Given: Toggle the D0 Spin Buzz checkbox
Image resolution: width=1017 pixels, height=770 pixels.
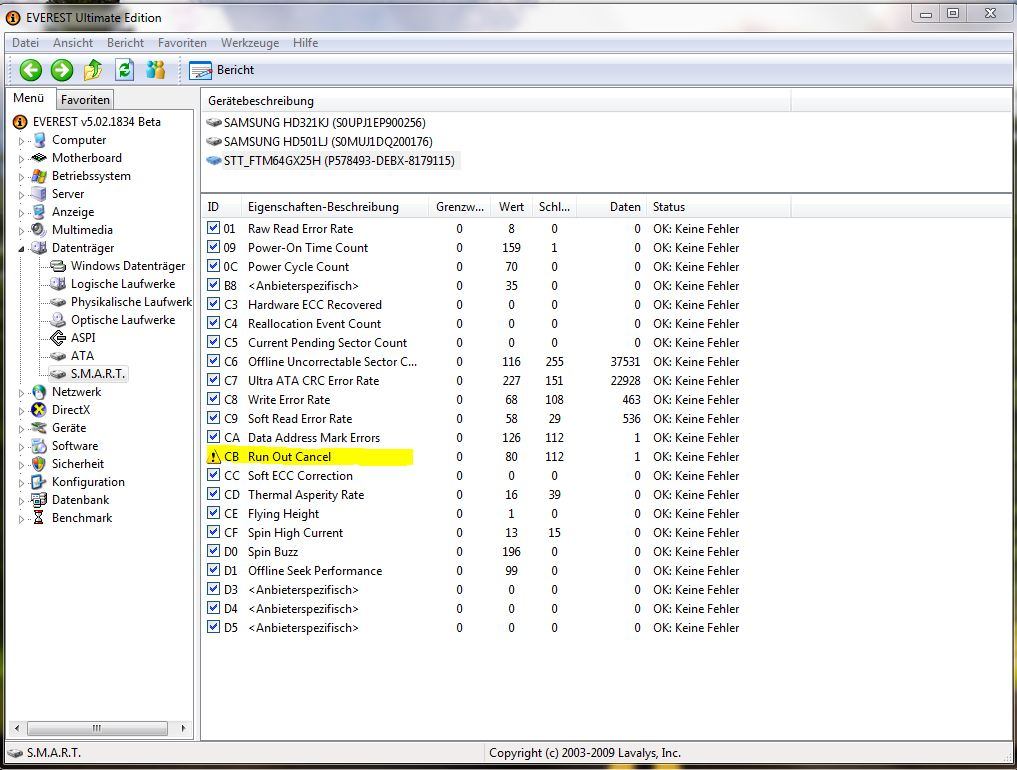Looking at the screenshot, I should pyautogui.click(x=213, y=551).
